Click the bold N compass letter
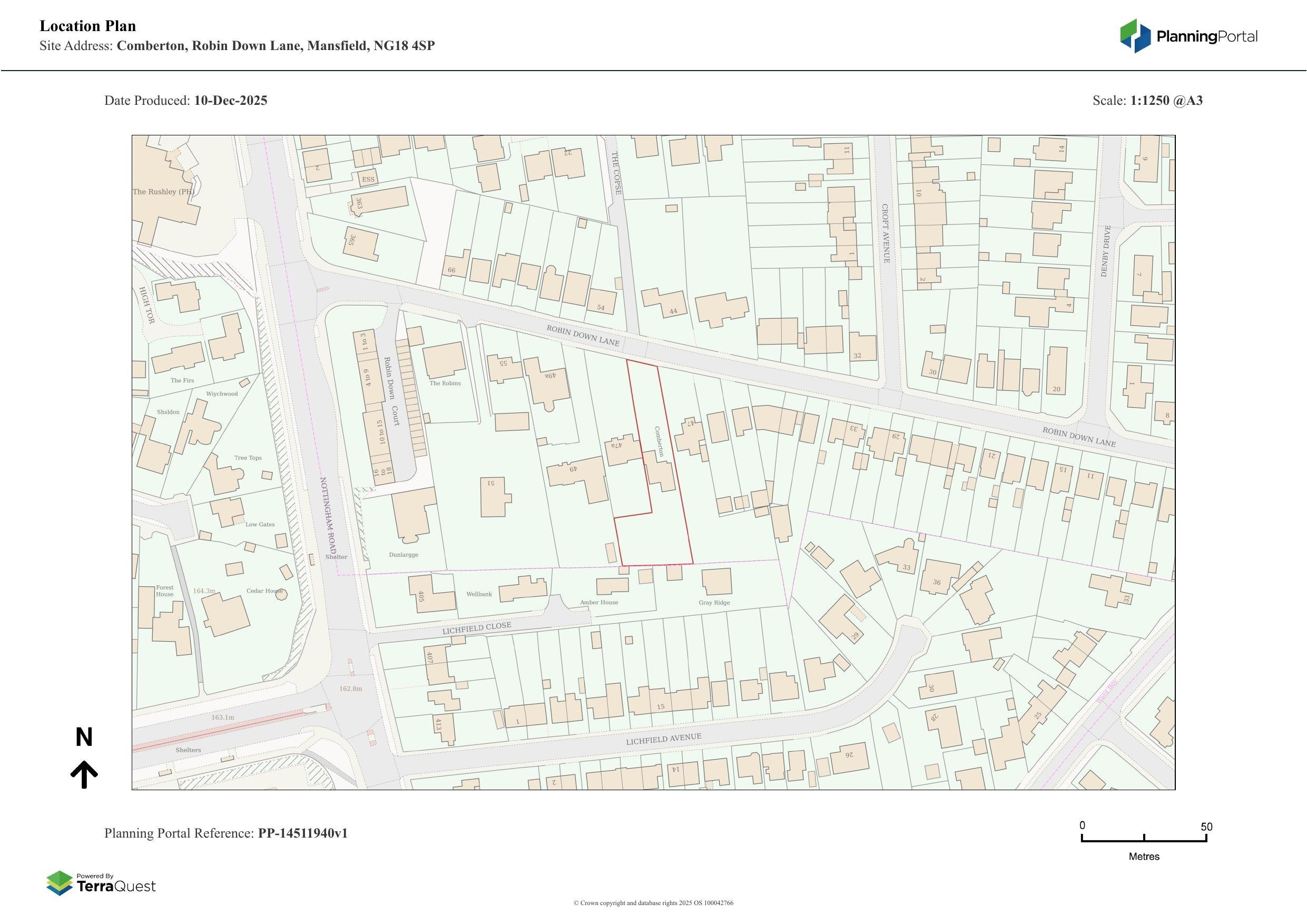This screenshot has height=924, width=1307. (x=84, y=738)
